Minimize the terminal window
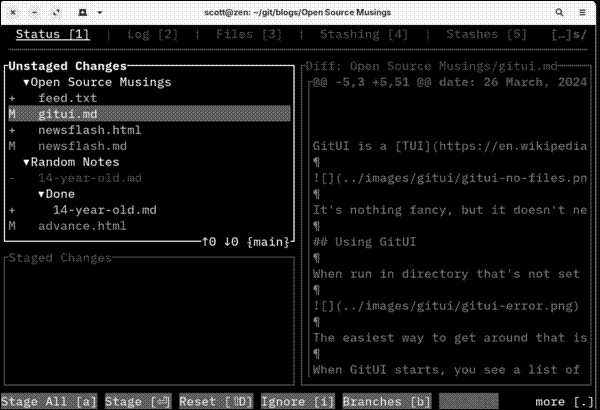The height and width of the screenshot is (410, 600). click(34, 12)
